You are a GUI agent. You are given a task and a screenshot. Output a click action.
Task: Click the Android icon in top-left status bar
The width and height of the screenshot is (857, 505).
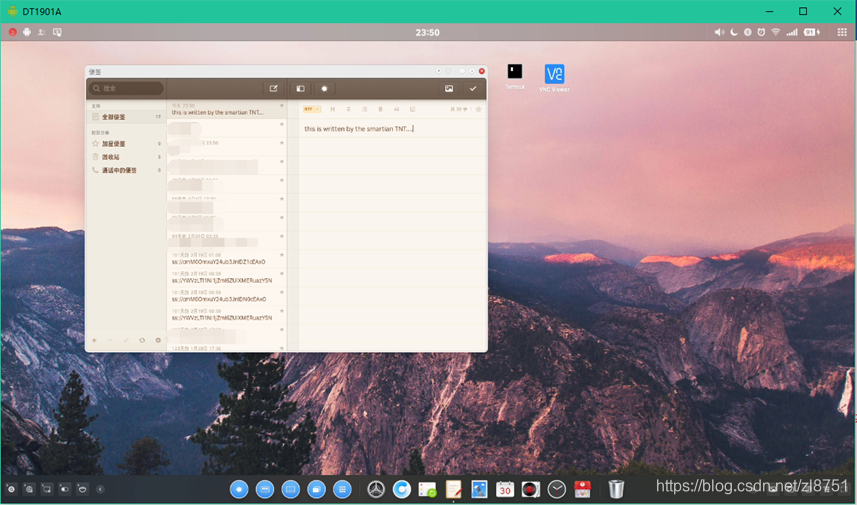click(x=26, y=32)
